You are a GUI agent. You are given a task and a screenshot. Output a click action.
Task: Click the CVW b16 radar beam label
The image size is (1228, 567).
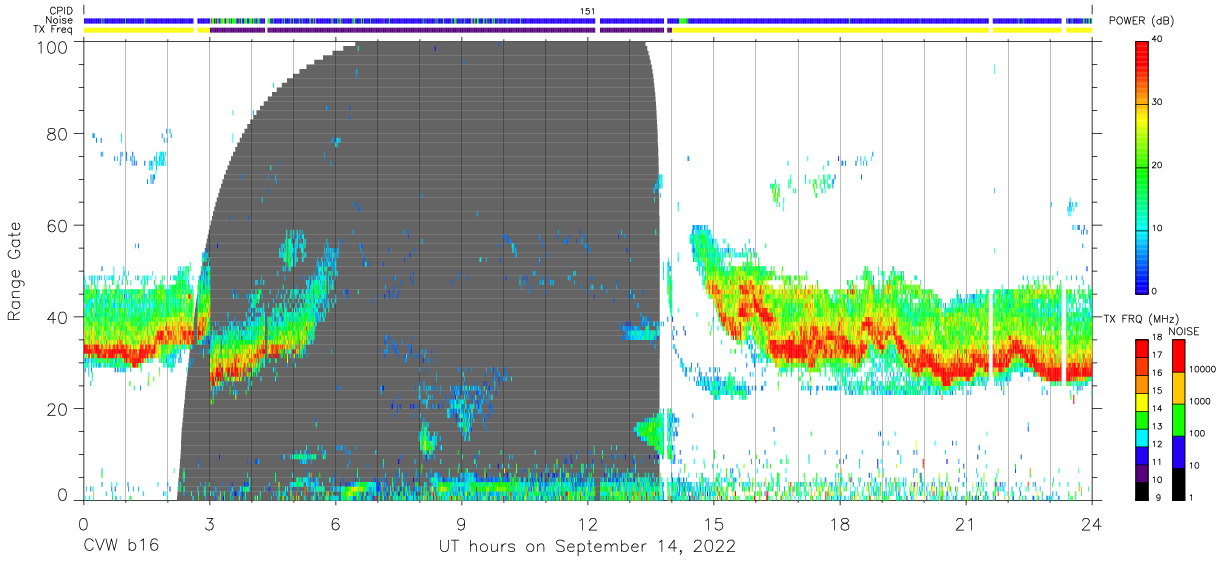[120, 547]
